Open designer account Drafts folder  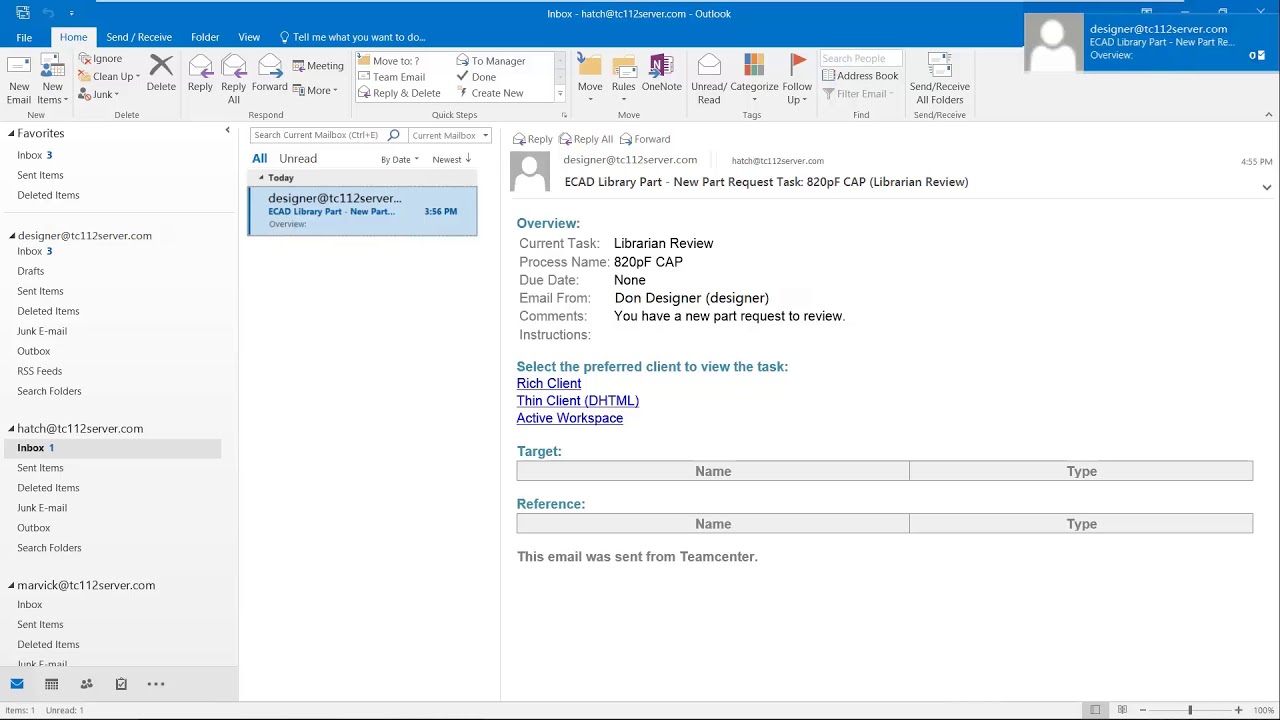pyautogui.click(x=31, y=271)
